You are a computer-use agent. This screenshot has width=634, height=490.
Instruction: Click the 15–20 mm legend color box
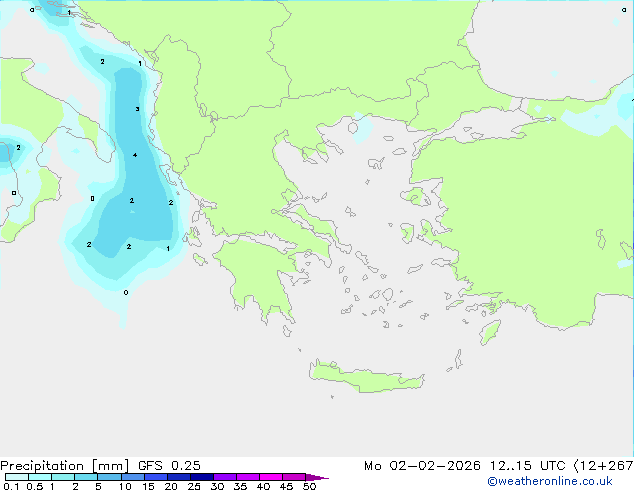coord(155,477)
